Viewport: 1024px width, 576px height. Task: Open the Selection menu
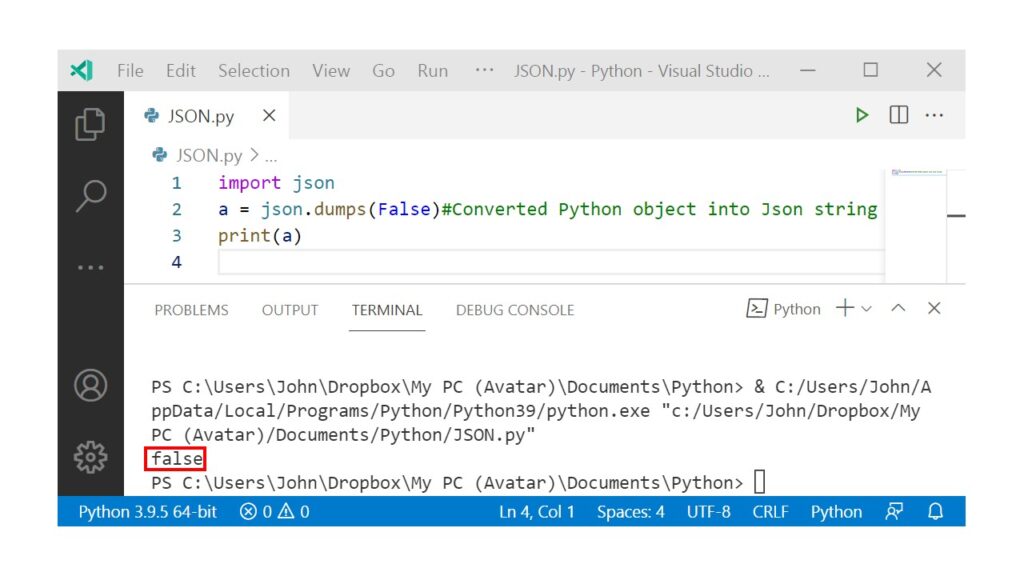pos(253,71)
